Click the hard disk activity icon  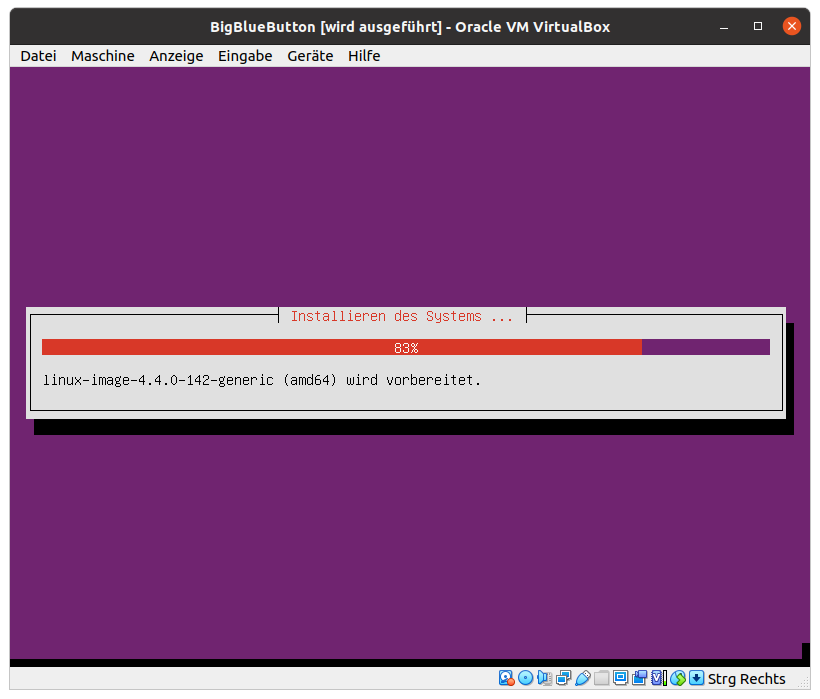[x=507, y=678]
